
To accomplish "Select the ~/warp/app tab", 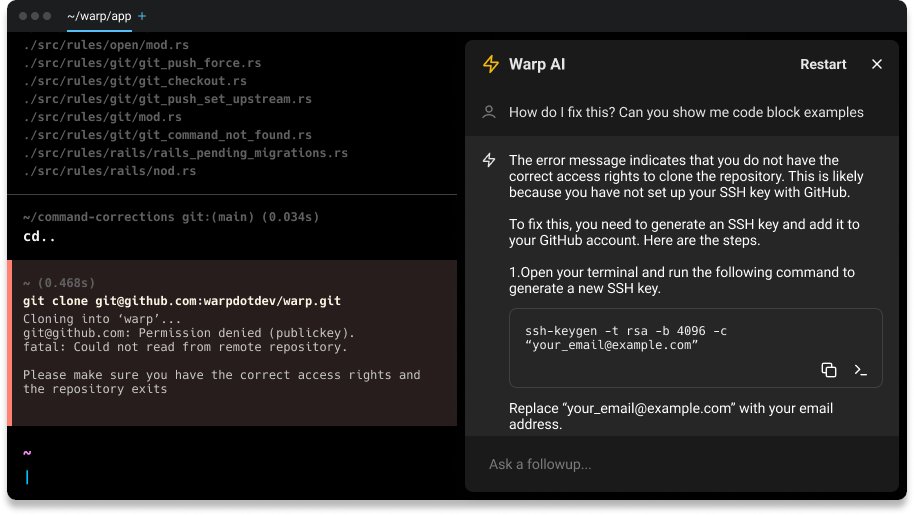I will [x=99, y=16].
